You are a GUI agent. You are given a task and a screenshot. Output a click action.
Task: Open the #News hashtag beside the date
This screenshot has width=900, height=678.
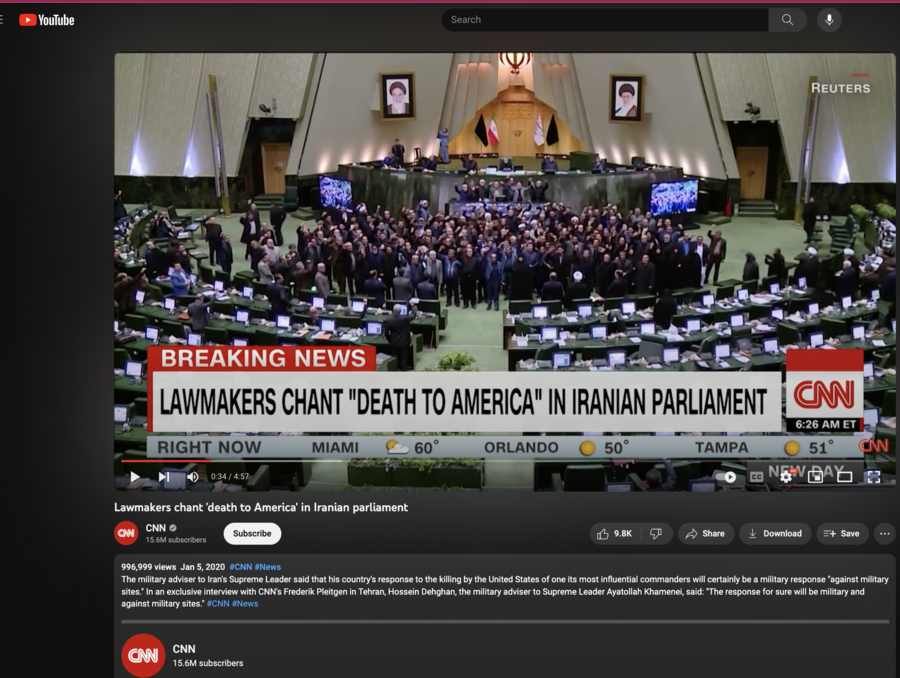[267, 567]
